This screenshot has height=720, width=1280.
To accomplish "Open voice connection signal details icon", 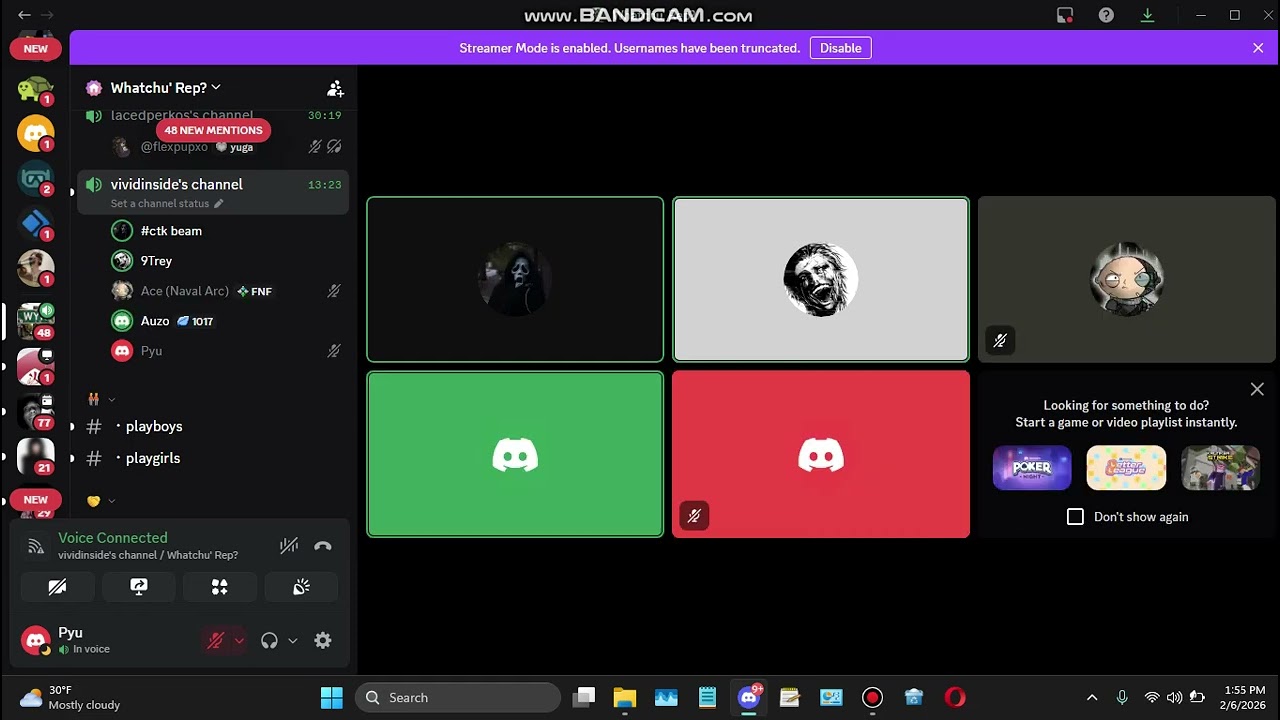I will [36, 546].
